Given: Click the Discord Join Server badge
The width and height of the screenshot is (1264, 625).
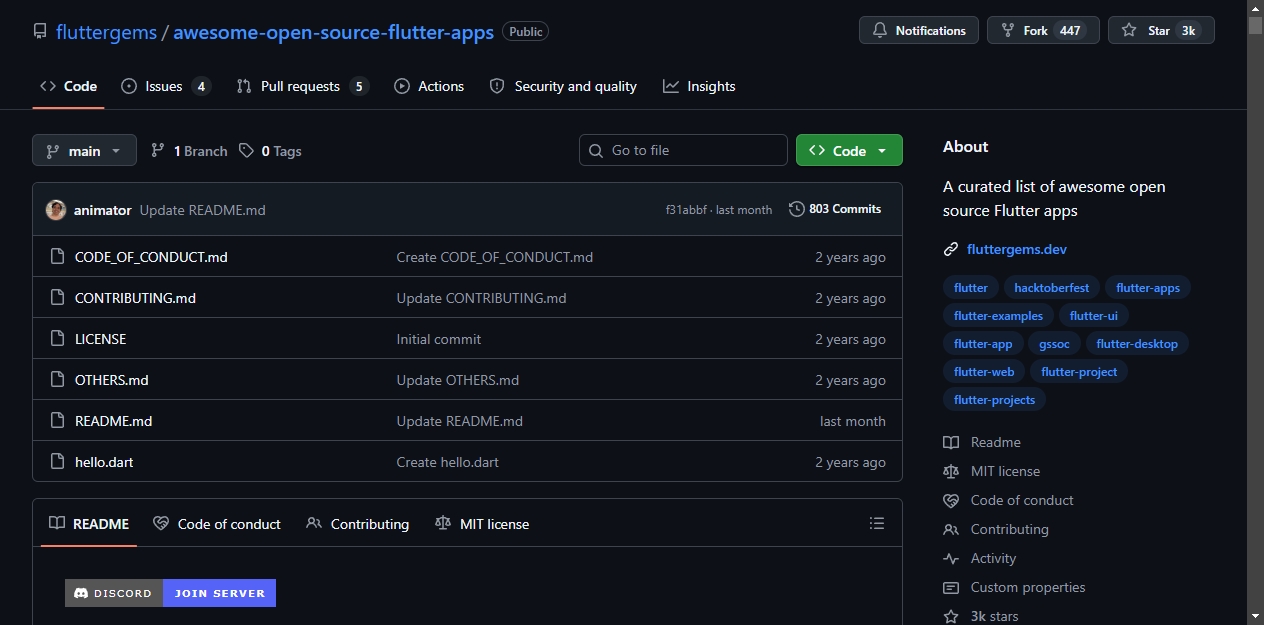Looking at the screenshot, I should pyautogui.click(x=170, y=593).
